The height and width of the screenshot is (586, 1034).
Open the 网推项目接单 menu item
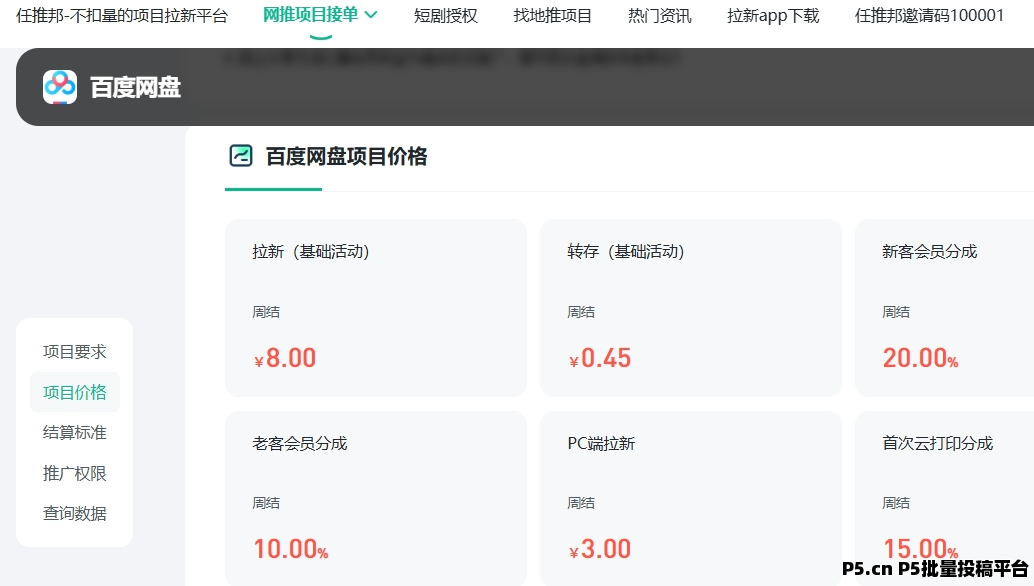click(x=311, y=15)
